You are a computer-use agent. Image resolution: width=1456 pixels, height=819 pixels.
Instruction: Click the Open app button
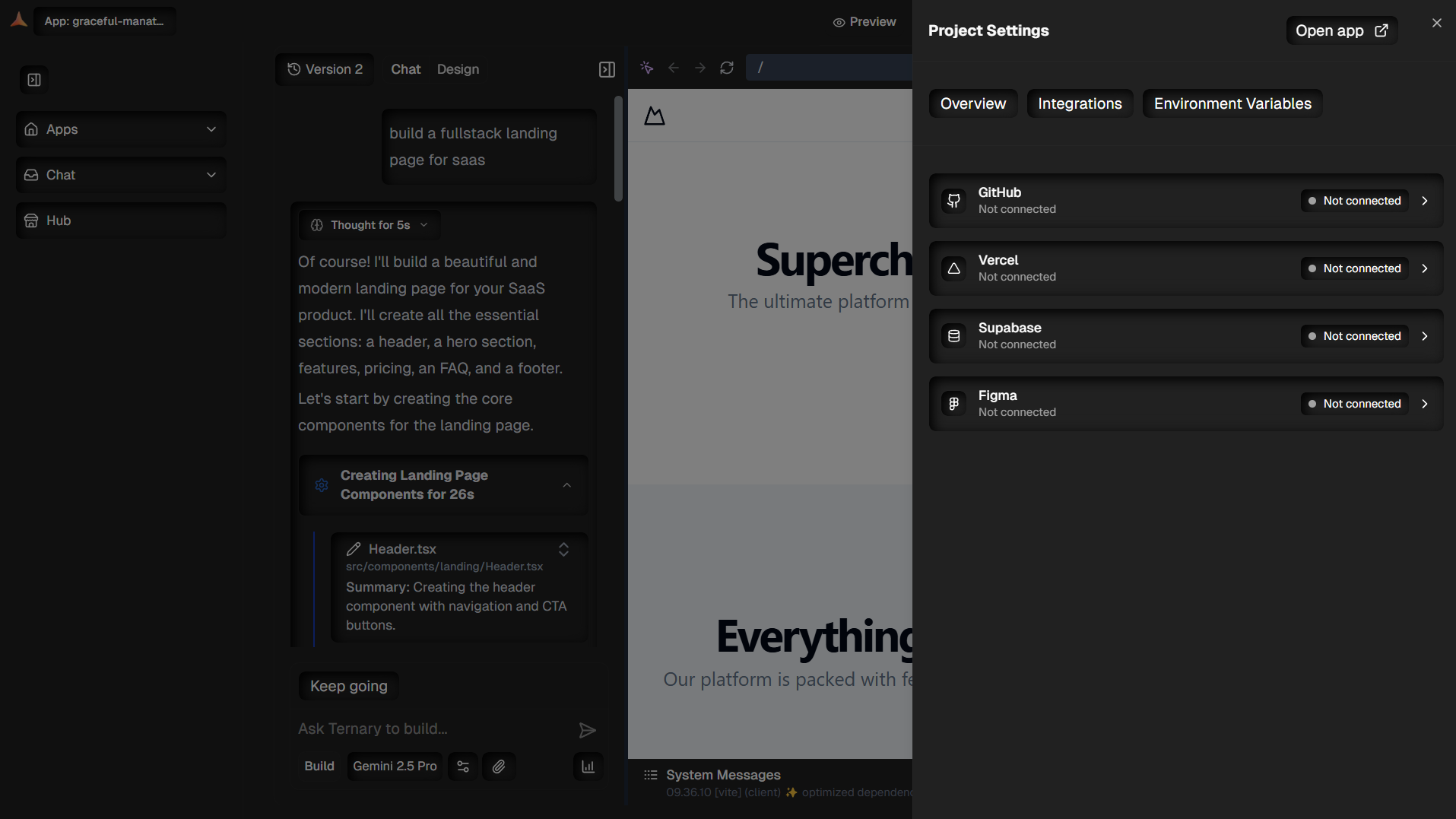[1342, 30]
